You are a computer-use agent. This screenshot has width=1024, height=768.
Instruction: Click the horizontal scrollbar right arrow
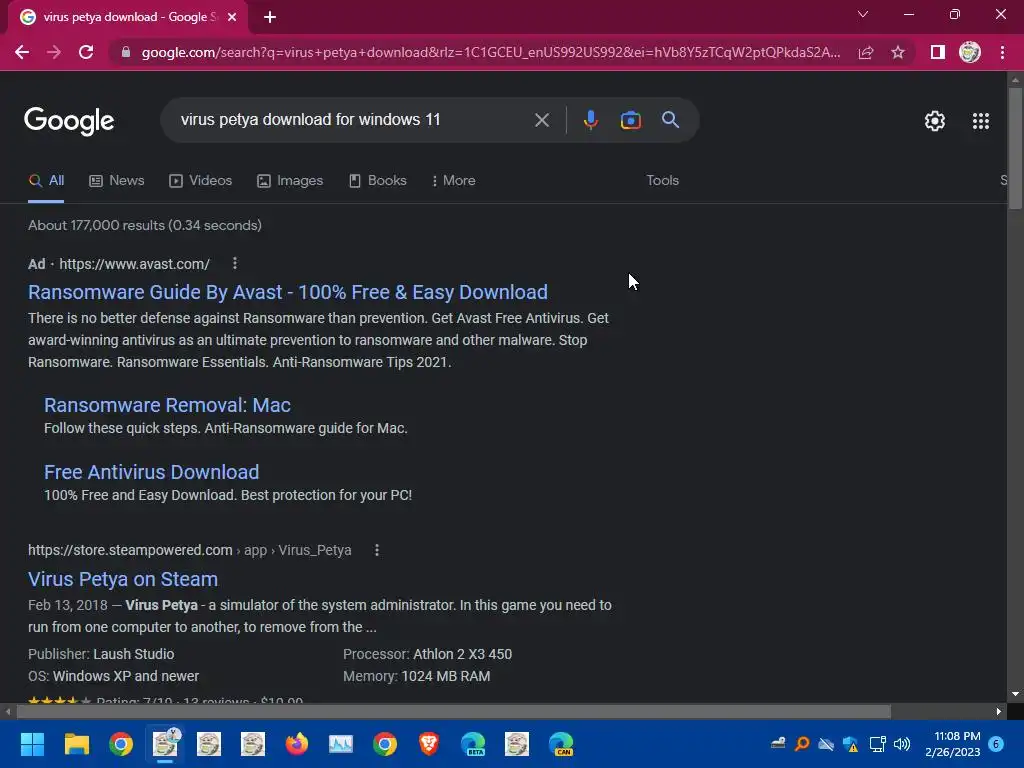[999, 711]
